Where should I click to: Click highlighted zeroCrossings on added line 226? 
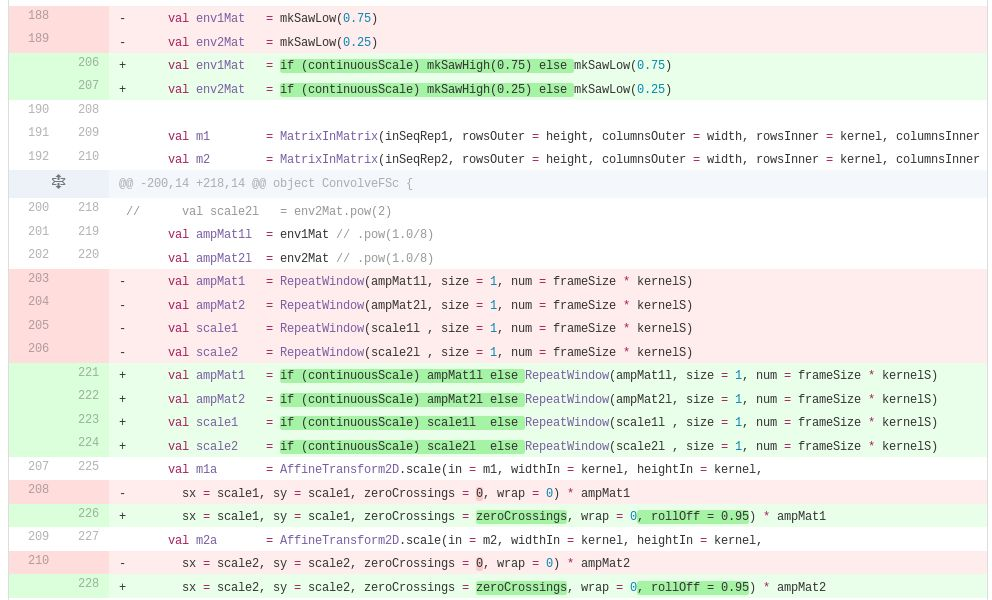[521, 517]
